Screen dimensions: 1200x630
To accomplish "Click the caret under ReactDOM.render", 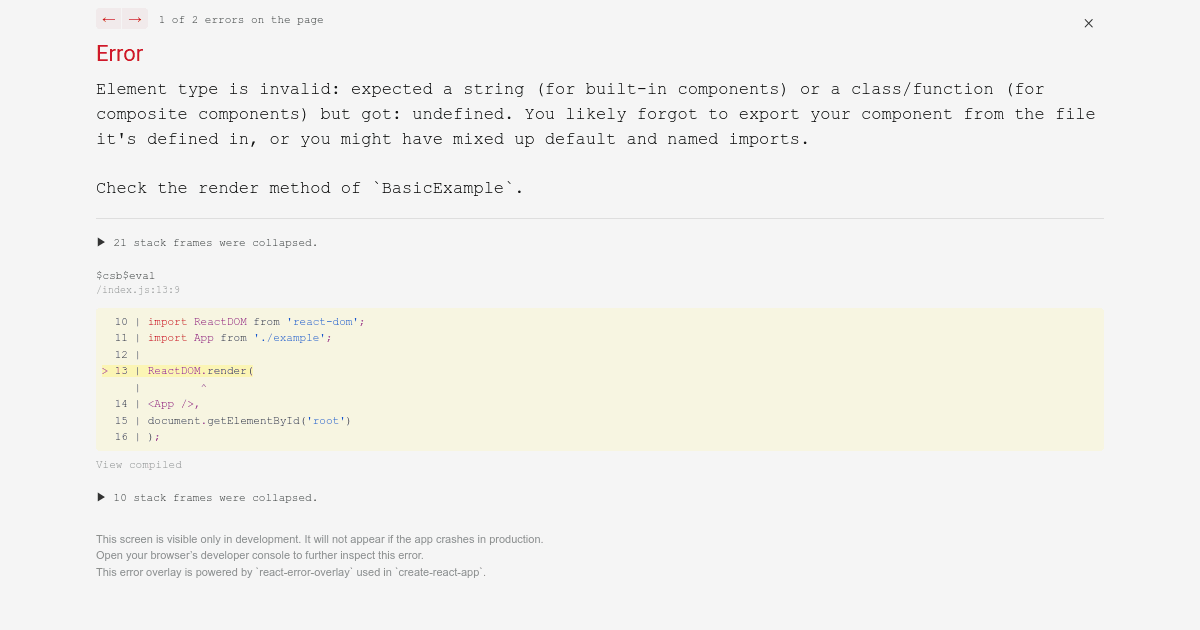I will click(x=203, y=387).
